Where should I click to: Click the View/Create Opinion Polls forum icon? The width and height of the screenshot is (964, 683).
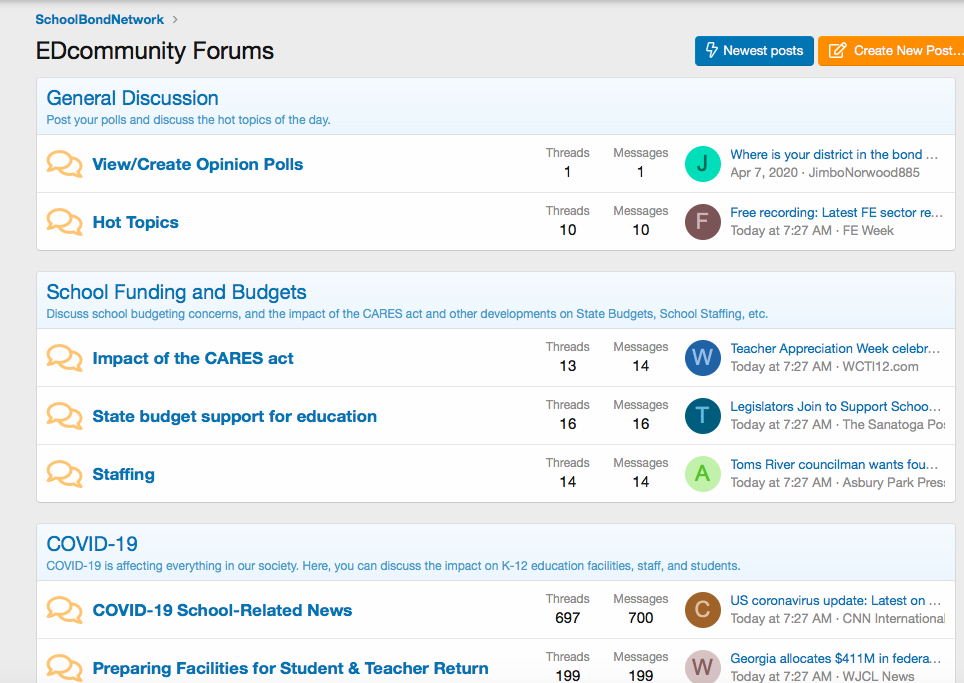tap(65, 164)
